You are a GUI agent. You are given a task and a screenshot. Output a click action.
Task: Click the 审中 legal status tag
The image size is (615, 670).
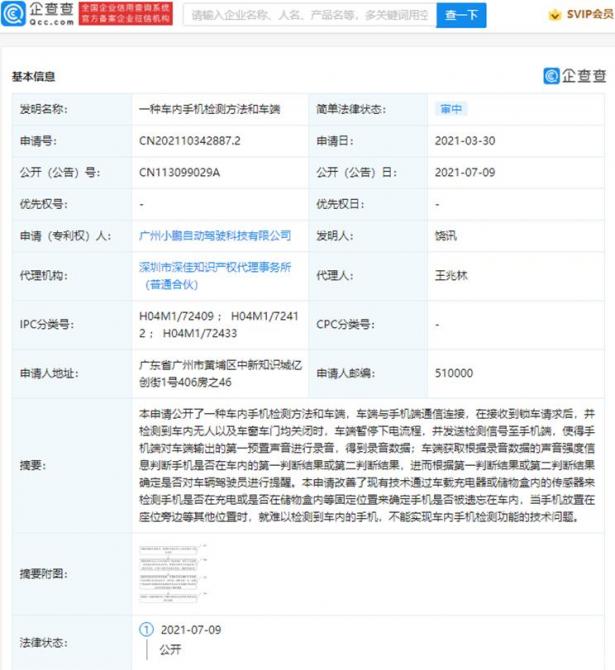pos(450,109)
